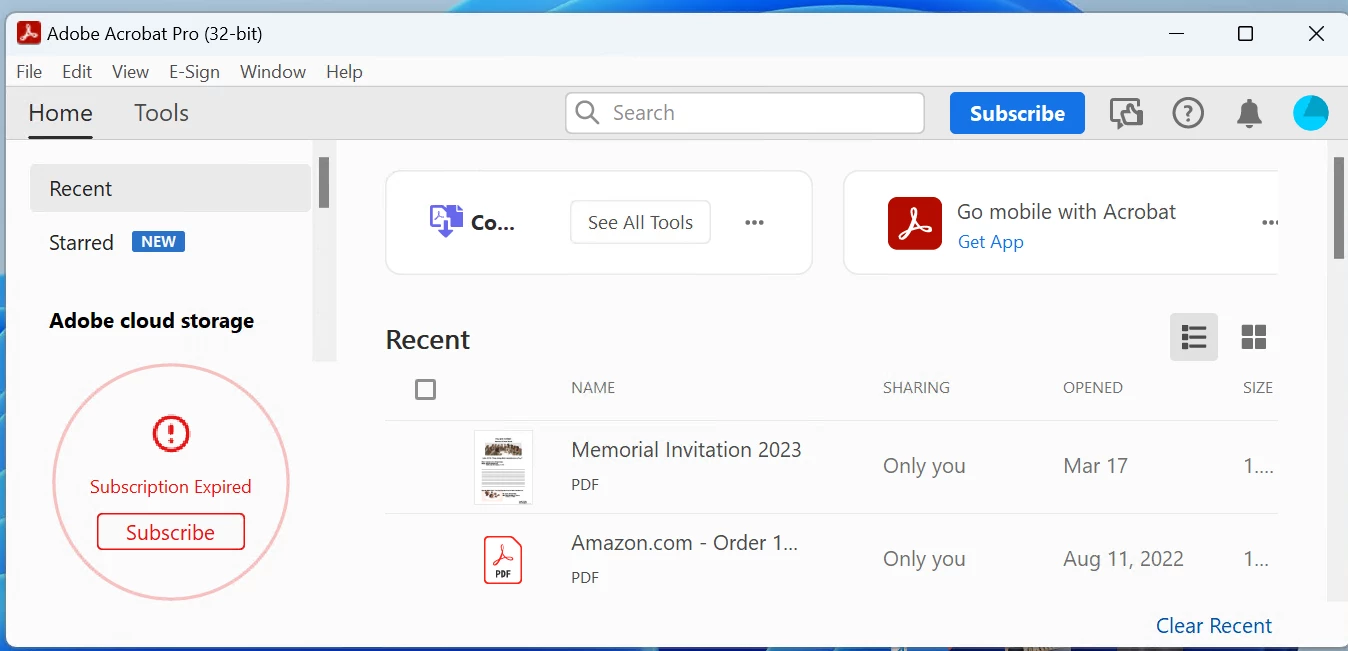Image resolution: width=1348 pixels, height=651 pixels.
Task: Open the share feedback icon in the toolbar
Action: click(x=1127, y=113)
